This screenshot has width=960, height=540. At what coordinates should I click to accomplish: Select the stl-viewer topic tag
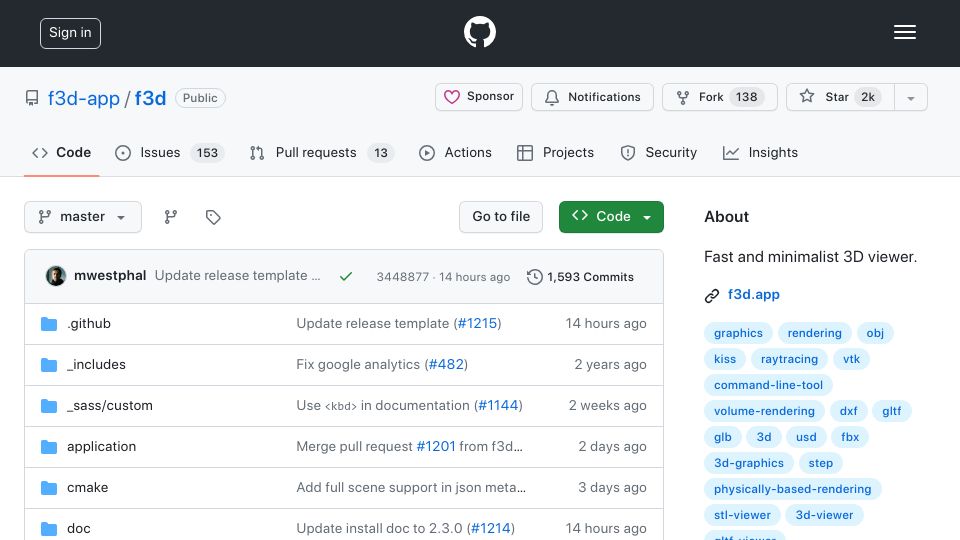(x=742, y=515)
